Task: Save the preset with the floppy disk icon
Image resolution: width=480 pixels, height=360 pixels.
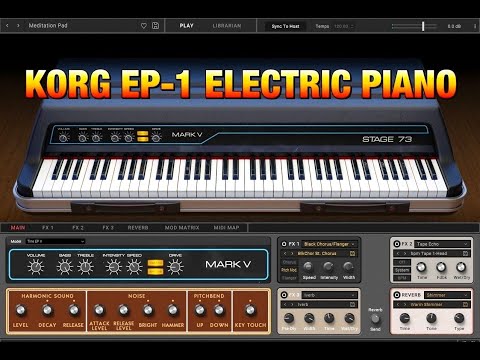Action: 155,26
